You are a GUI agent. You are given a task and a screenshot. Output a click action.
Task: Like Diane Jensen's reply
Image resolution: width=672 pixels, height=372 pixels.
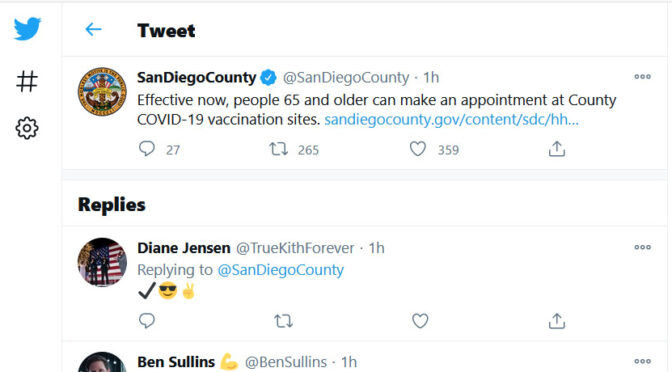coord(420,321)
